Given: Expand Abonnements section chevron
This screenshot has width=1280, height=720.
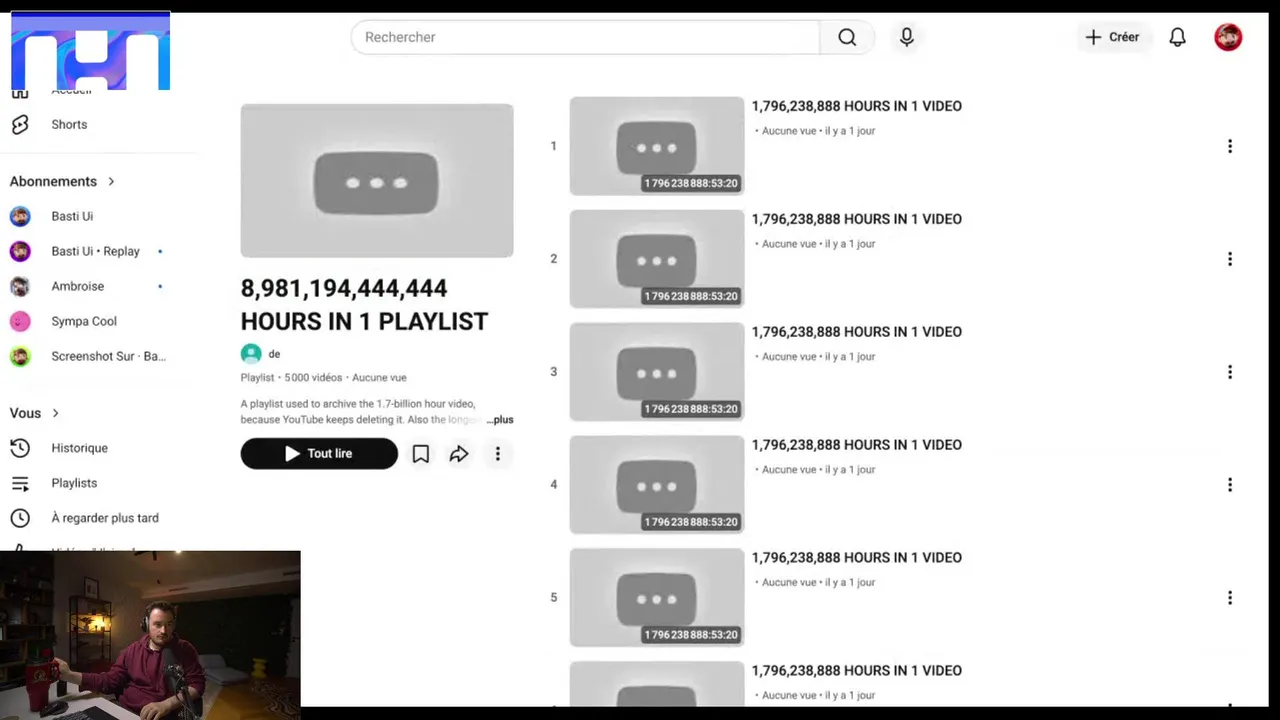Looking at the screenshot, I should pyautogui.click(x=111, y=181).
